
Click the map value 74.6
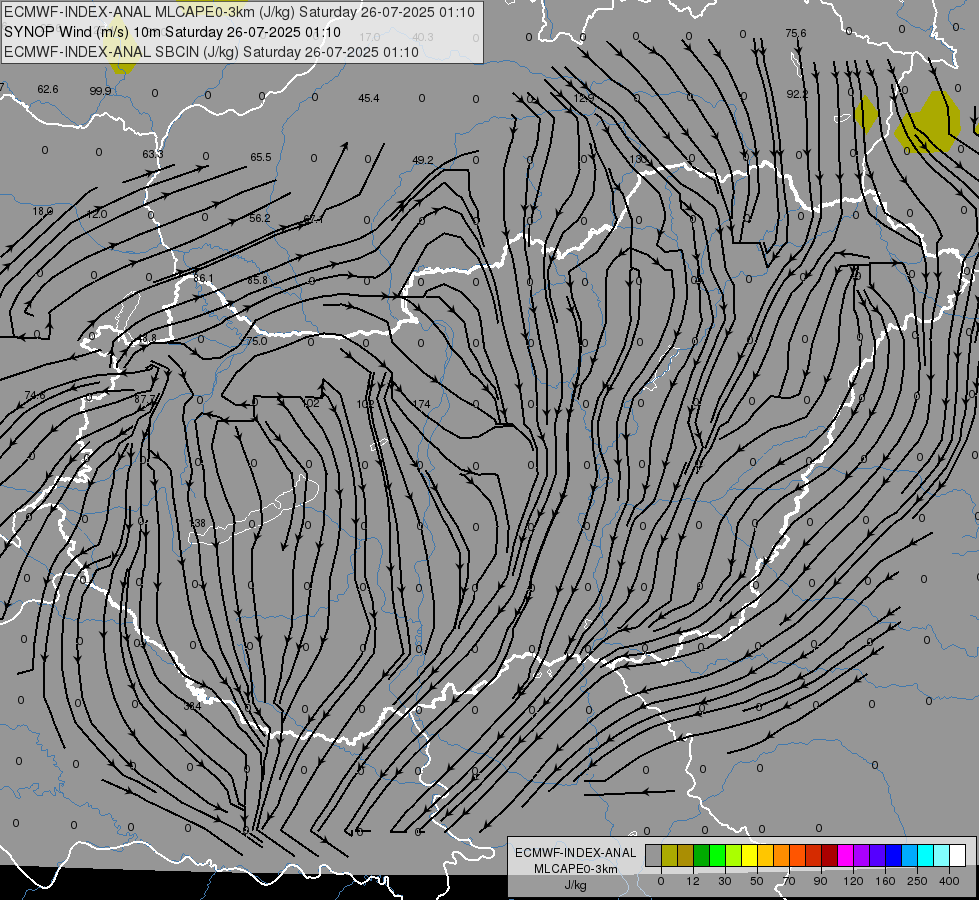[35, 395]
